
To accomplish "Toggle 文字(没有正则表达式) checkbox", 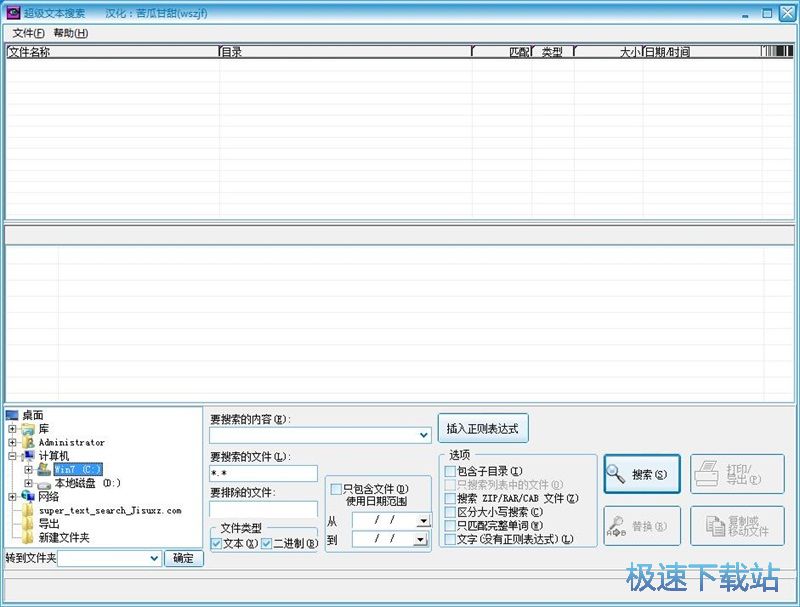I will pyautogui.click(x=450, y=539).
